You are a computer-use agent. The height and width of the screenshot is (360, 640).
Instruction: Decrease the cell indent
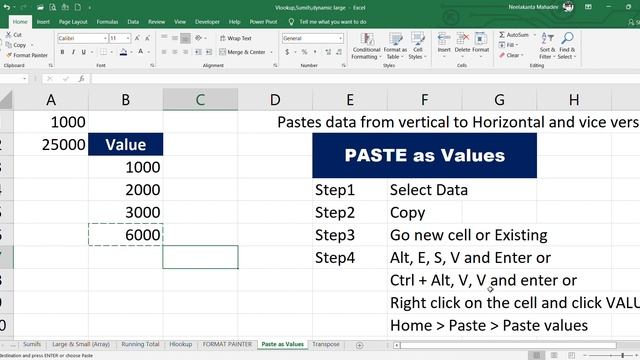coord(198,52)
